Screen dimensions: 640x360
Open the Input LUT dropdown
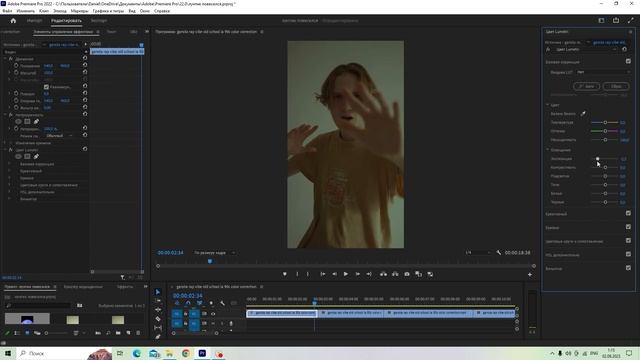pyautogui.click(x=603, y=72)
